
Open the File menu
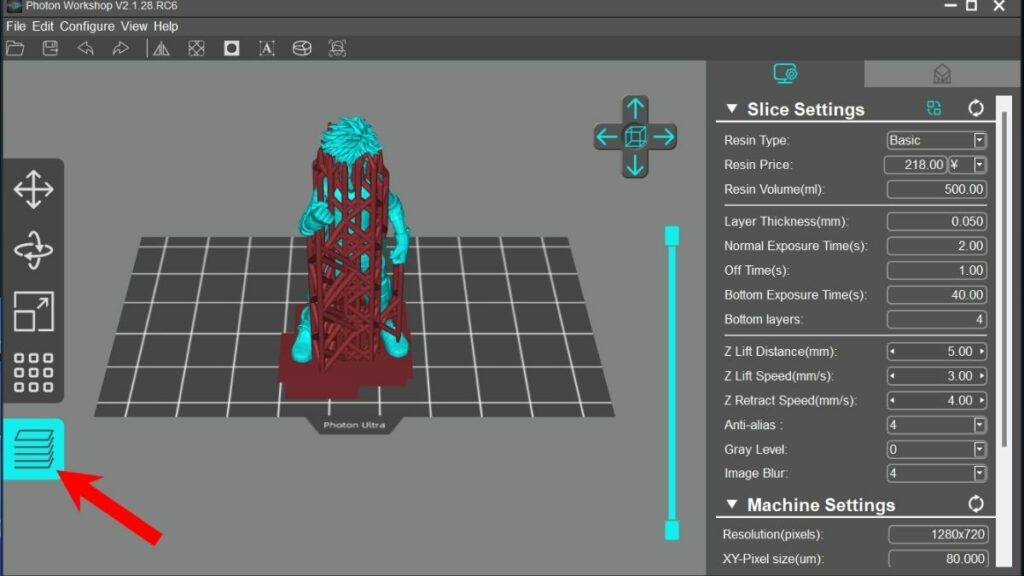15,26
